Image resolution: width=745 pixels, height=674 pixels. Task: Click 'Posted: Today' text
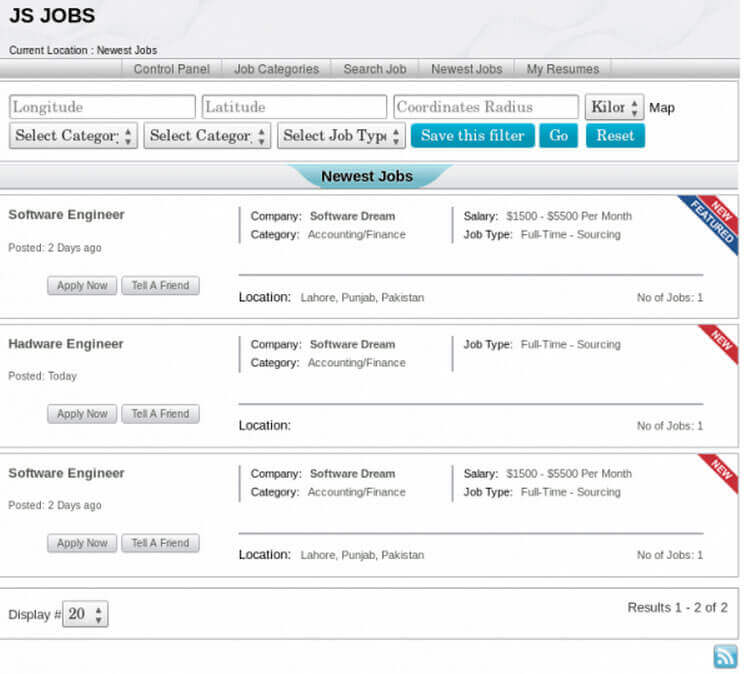coord(42,376)
